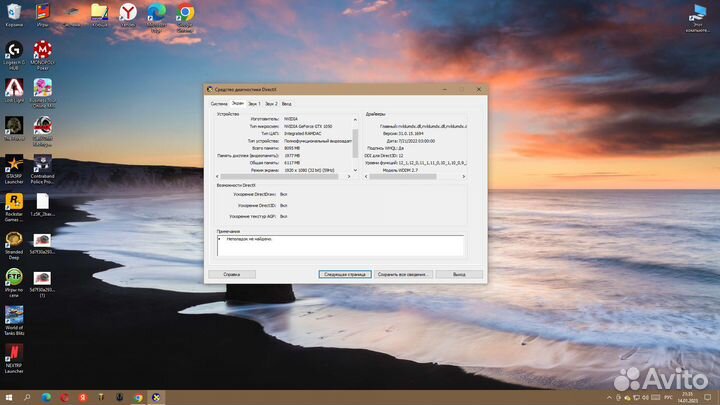Launch Stranded Deep desktop shortcut
This screenshot has width=720, height=405.
14,245
